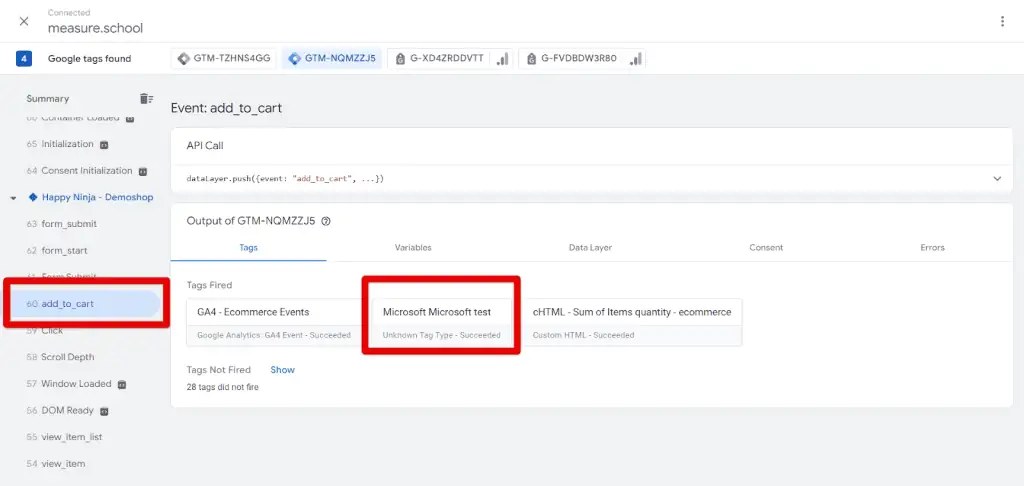This screenshot has height=486, width=1024.
Task: Click the clear summary list icon
Action: [146, 98]
